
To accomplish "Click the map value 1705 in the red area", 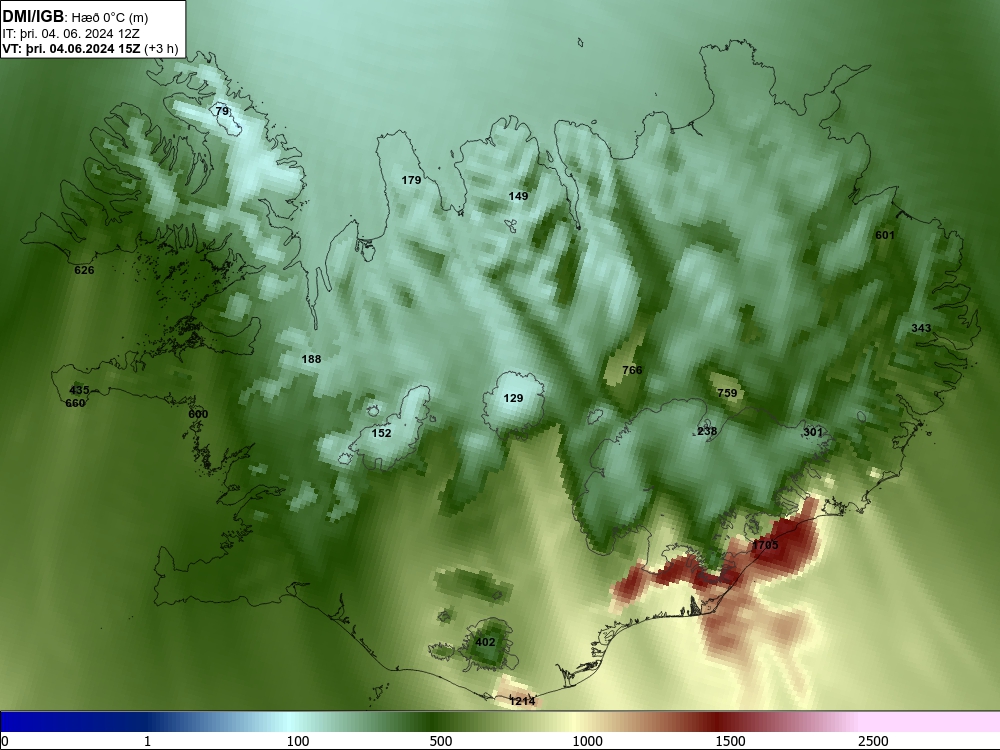I will click(x=765, y=545).
